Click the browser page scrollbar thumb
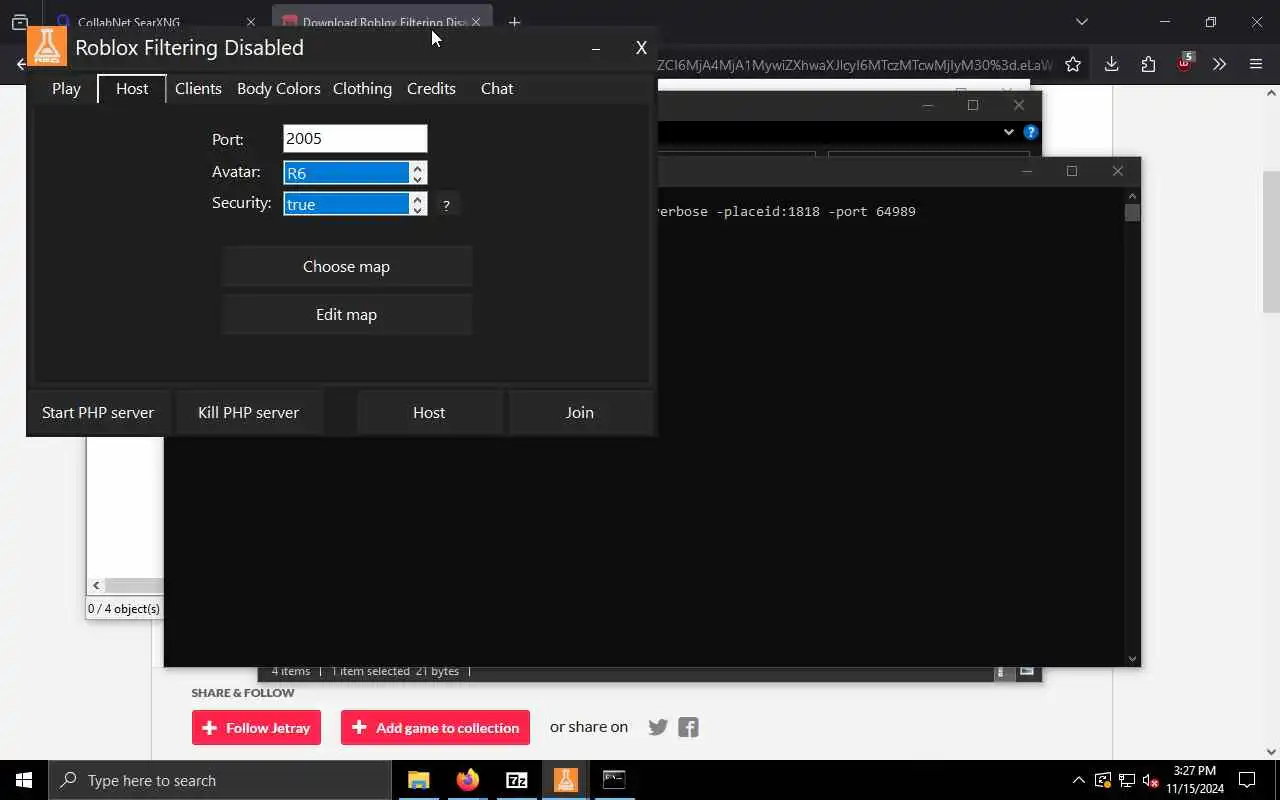This screenshot has width=1280, height=800. pyautogui.click(x=1271, y=241)
